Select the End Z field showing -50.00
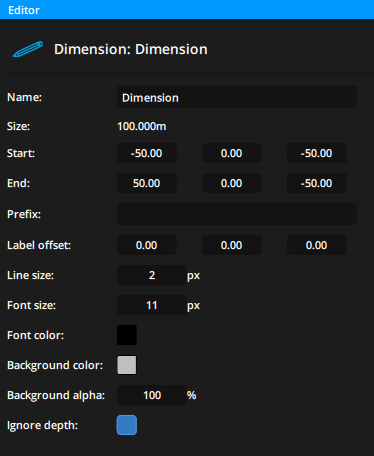The width and height of the screenshot is (374, 456). point(317,183)
